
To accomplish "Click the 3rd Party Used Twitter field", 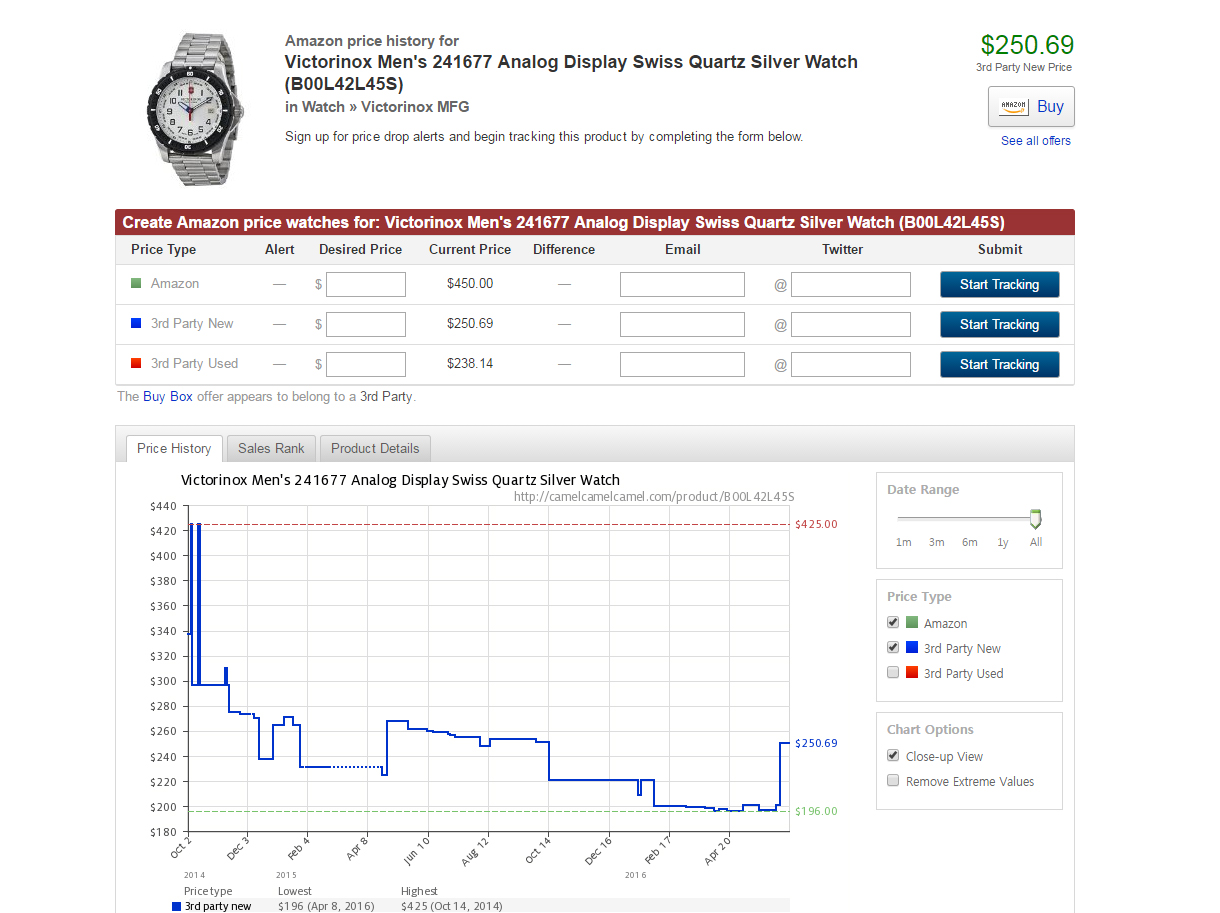I will pyautogui.click(x=850, y=365).
